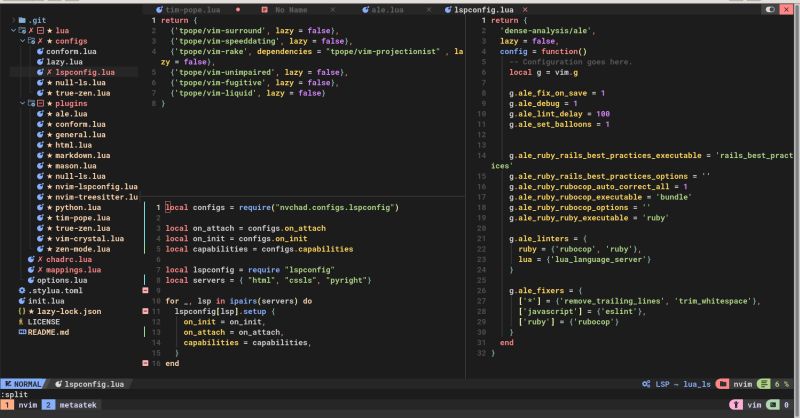800x418 pixels.
Task: Open true-zen.lua under plugins
Action: point(83,228)
